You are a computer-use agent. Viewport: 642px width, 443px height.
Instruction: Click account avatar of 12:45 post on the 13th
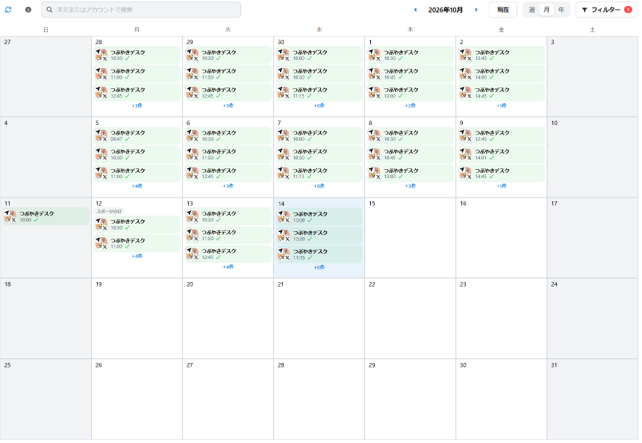pos(192,254)
